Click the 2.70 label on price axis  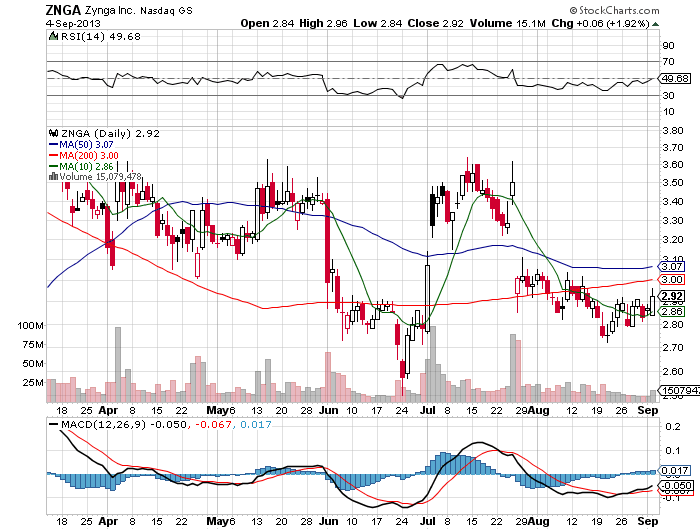[x=673, y=347]
